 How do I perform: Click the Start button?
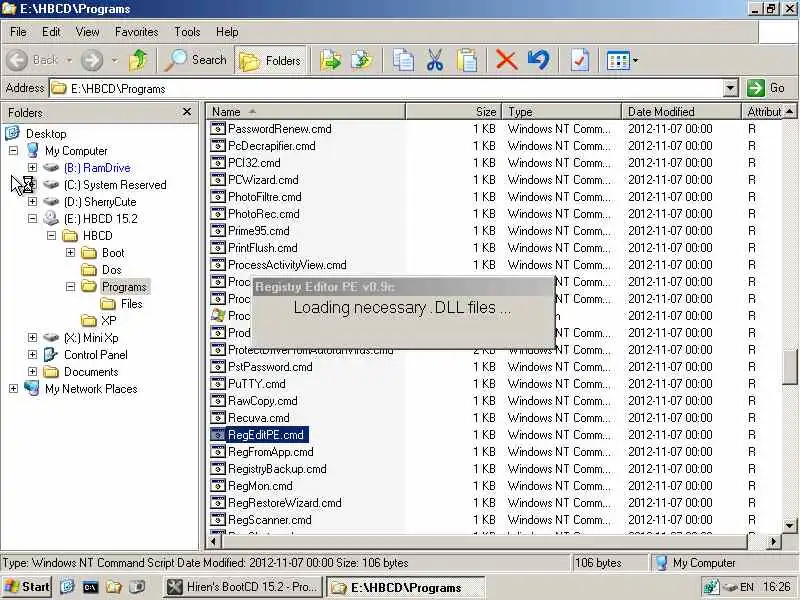[27, 587]
